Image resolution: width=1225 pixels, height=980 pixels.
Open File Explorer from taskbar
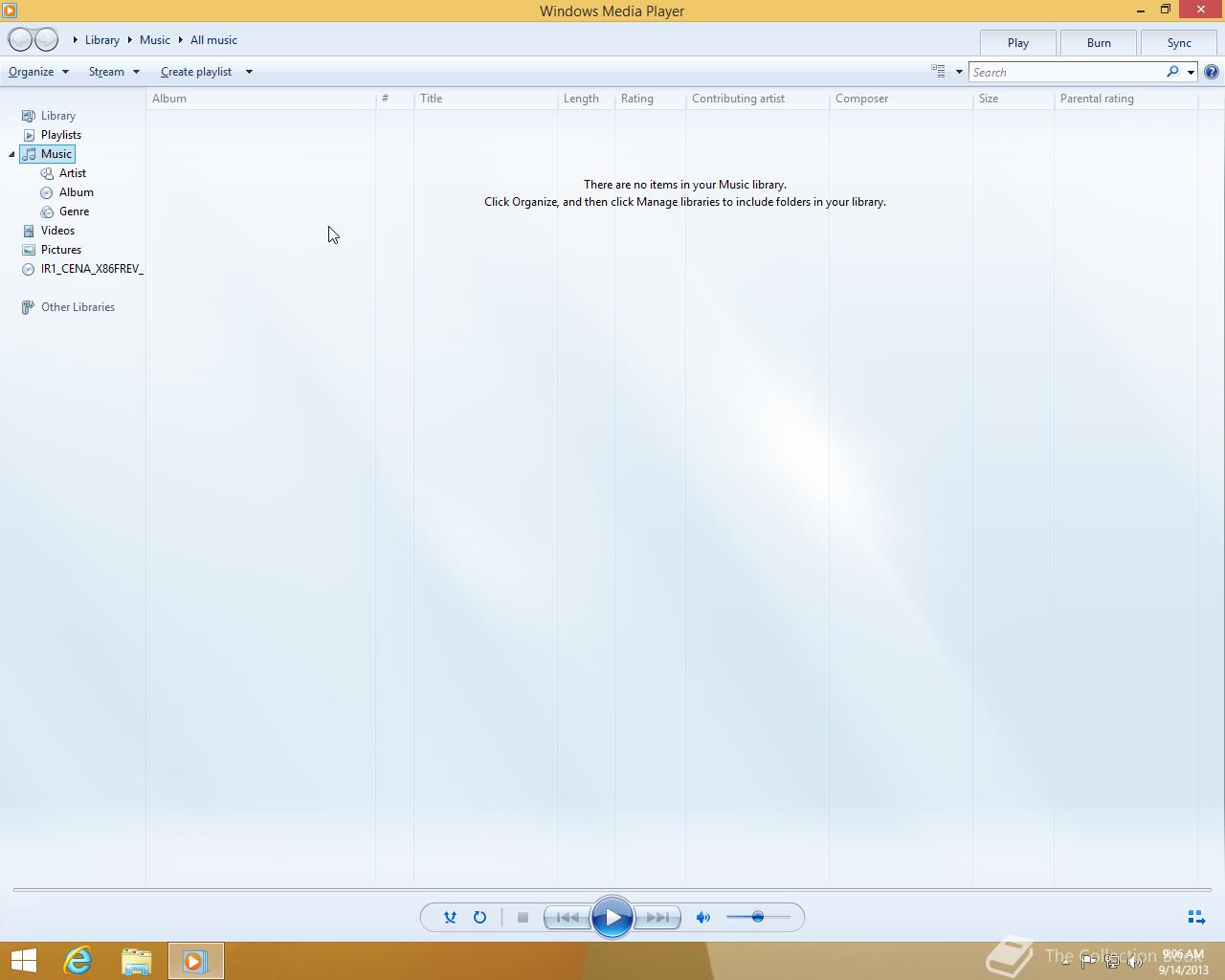pyautogui.click(x=137, y=961)
